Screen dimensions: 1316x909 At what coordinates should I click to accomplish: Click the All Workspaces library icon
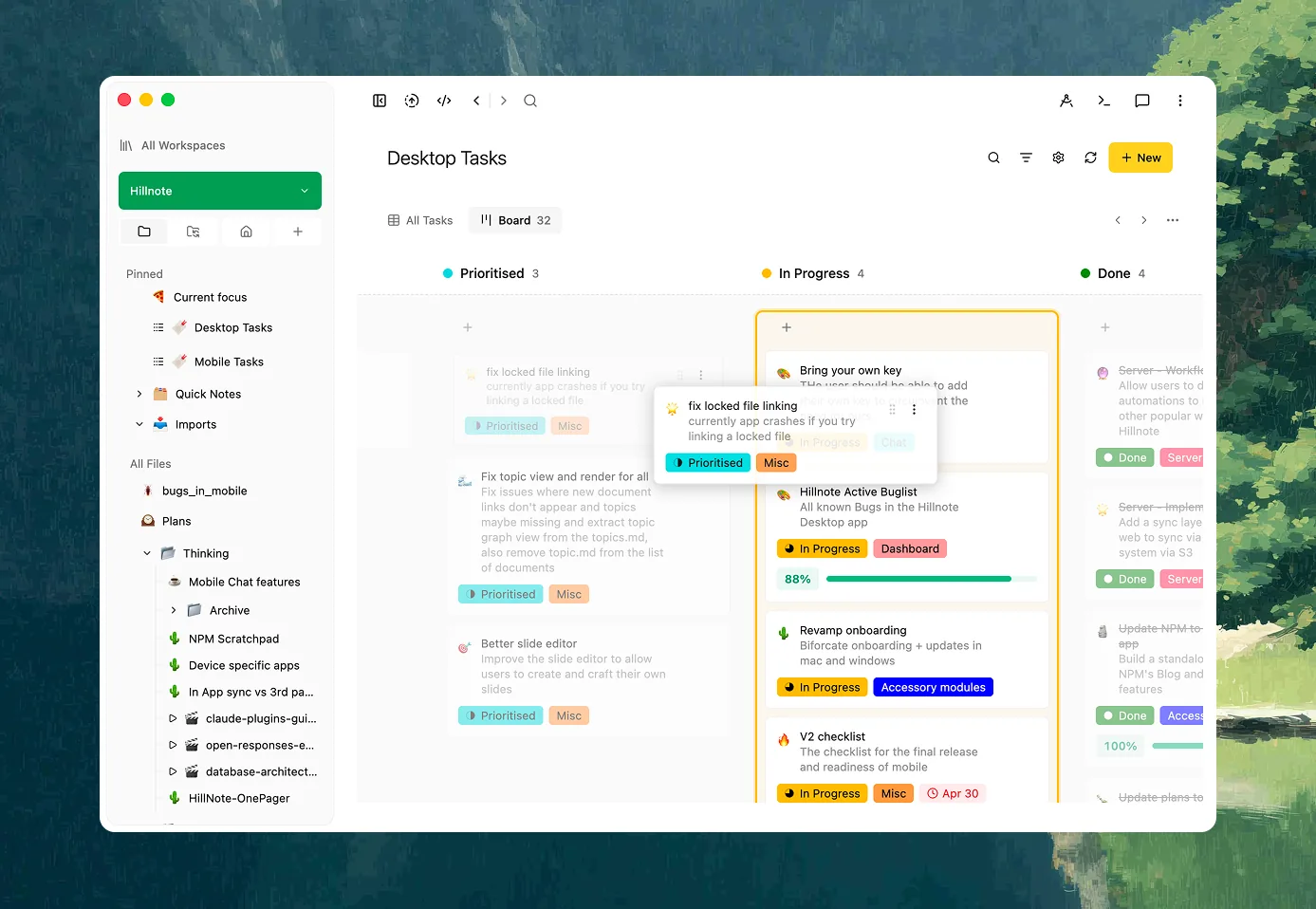(126, 145)
